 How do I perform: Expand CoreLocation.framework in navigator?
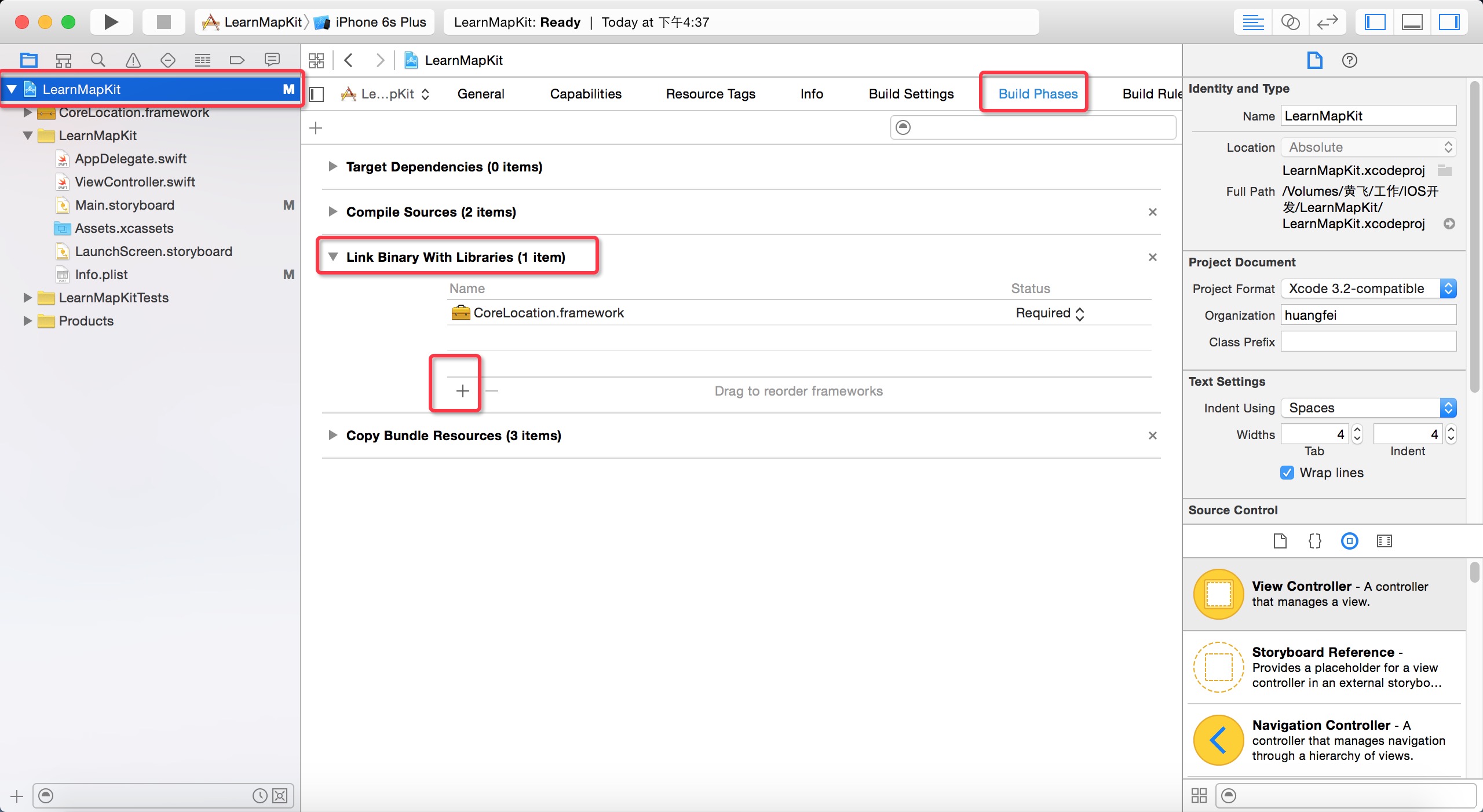(27, 112)
